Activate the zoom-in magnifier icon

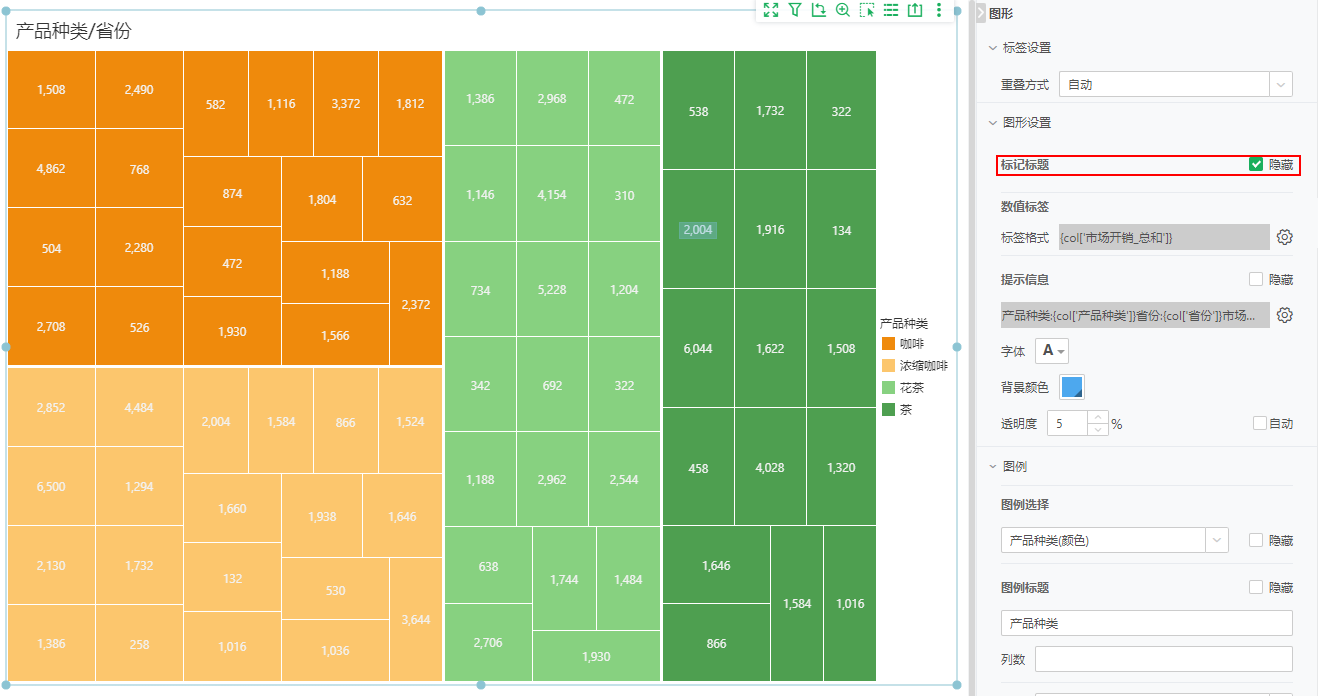coord(843,11)
